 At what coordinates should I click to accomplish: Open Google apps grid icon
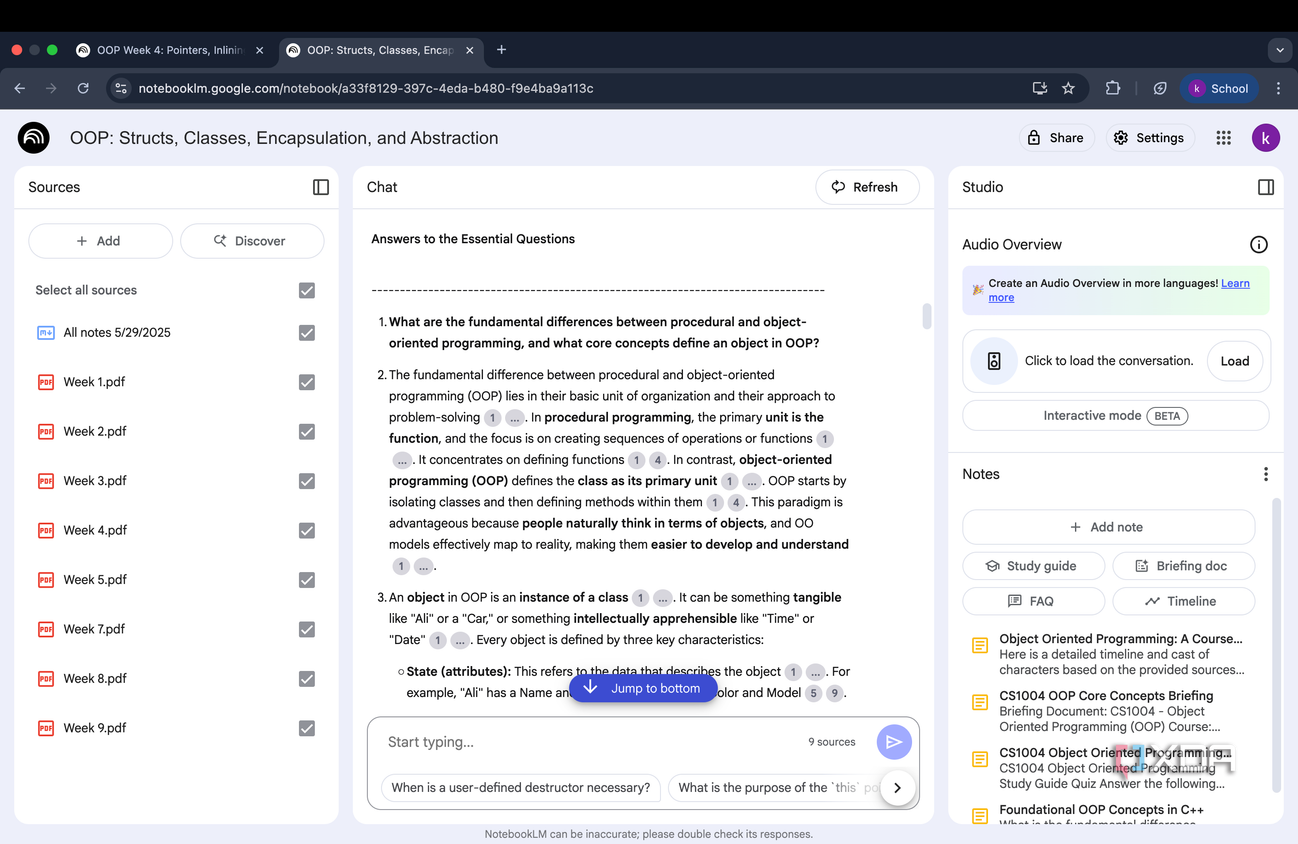coord(1224,138)
